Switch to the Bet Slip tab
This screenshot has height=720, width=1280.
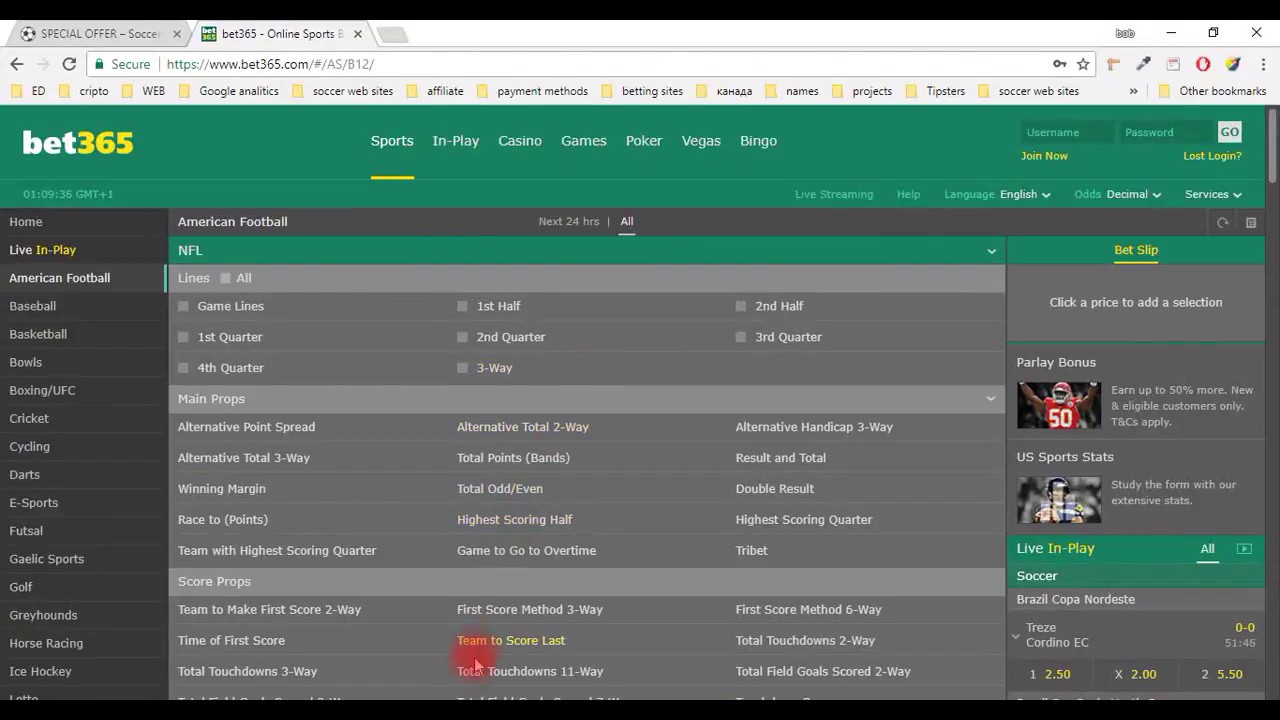click(x=1136, y=250)
